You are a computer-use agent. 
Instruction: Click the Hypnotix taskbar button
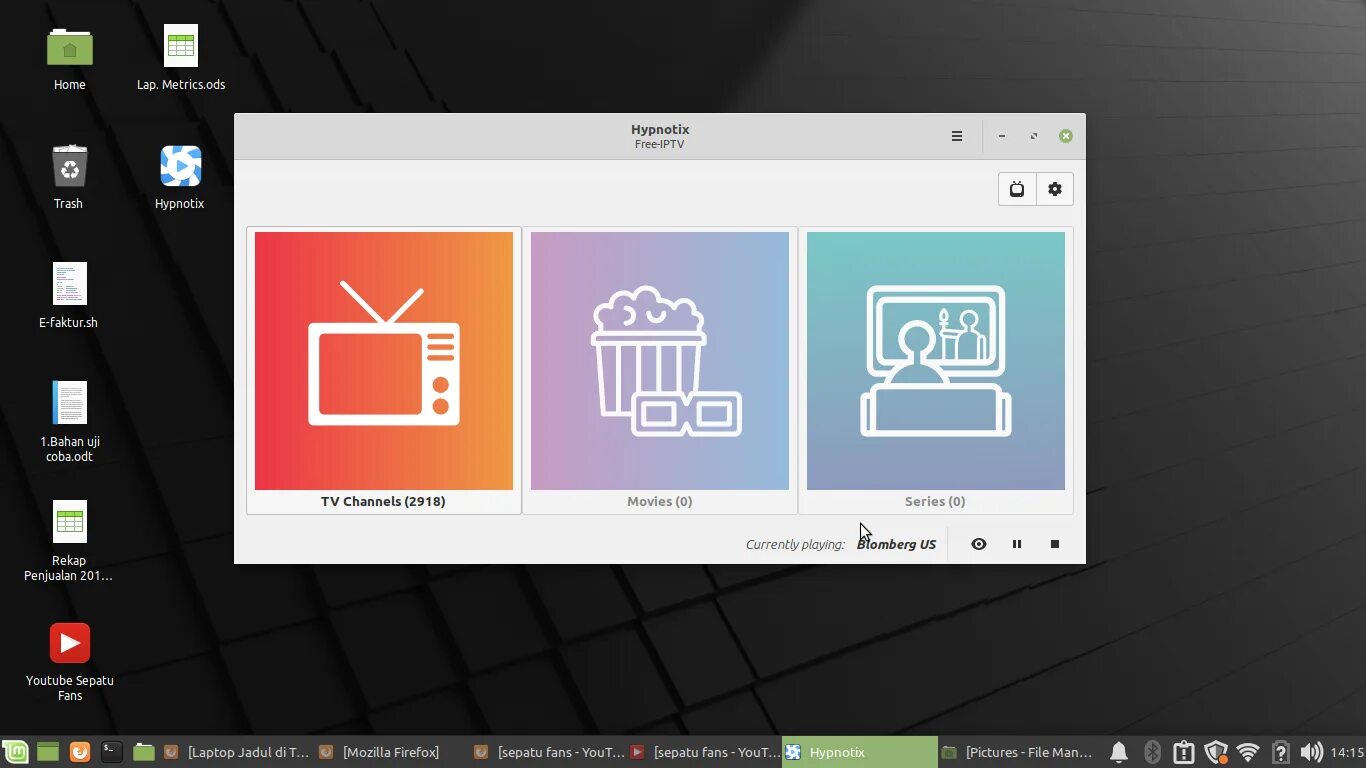point(859,752)
